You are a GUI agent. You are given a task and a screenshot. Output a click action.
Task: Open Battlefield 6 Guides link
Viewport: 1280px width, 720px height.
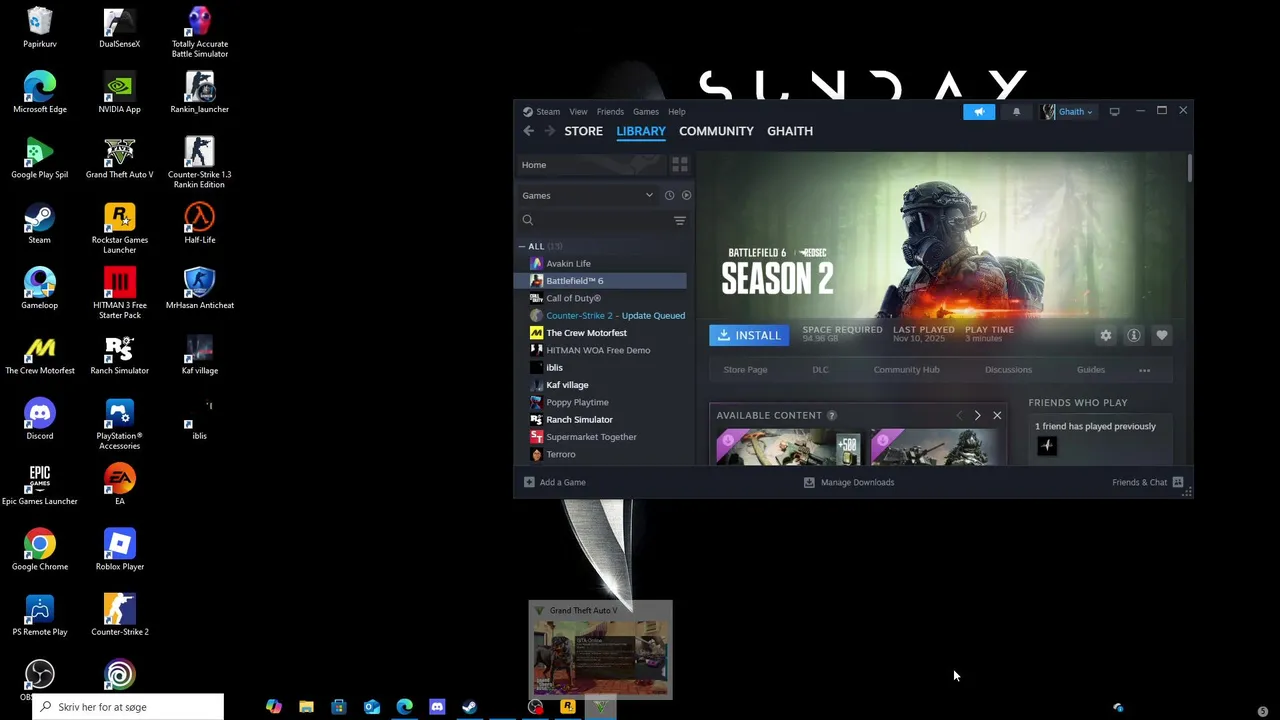point(1091,370)
